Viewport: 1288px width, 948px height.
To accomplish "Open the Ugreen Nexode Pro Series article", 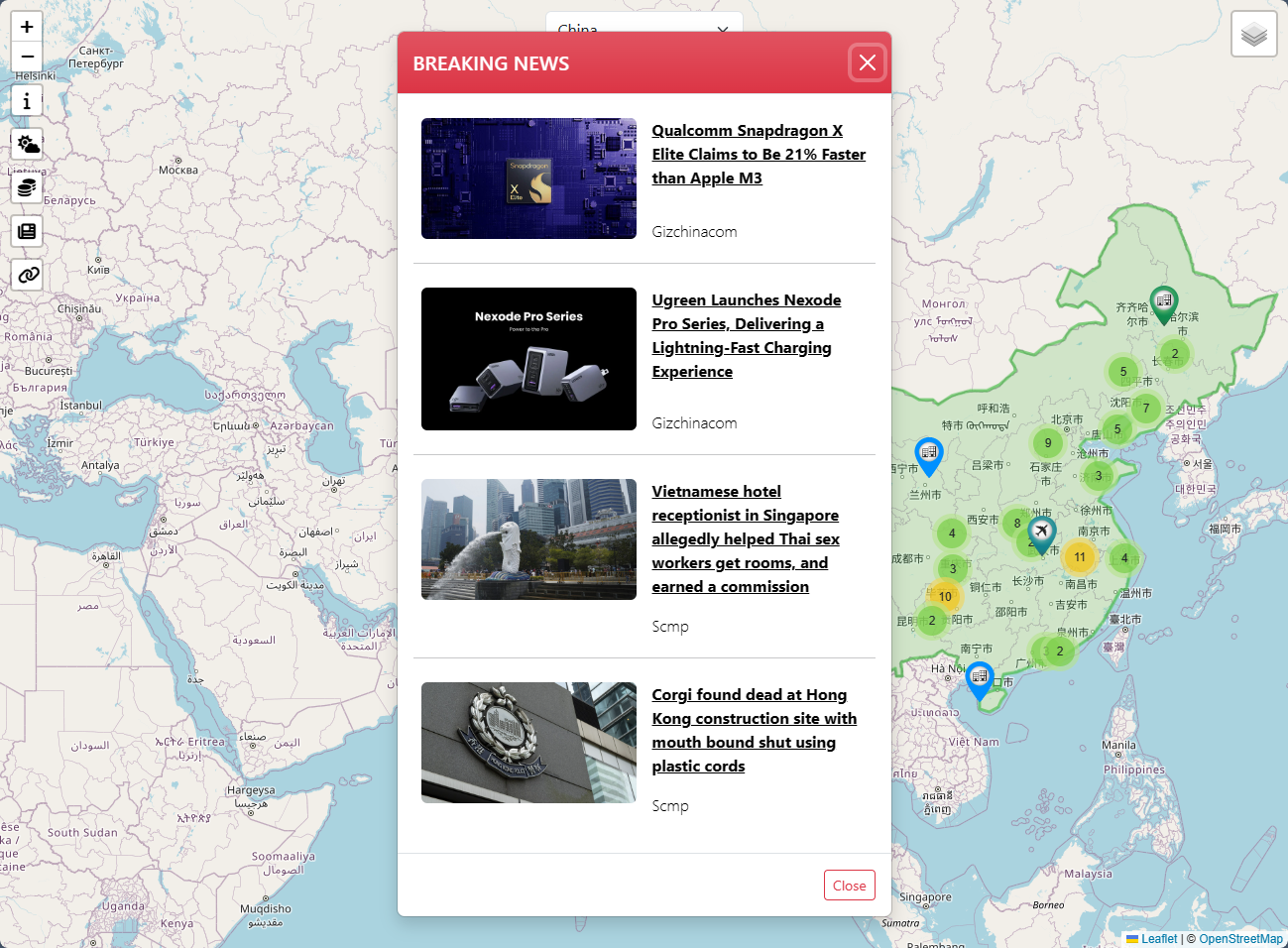I will click(747, 336).
